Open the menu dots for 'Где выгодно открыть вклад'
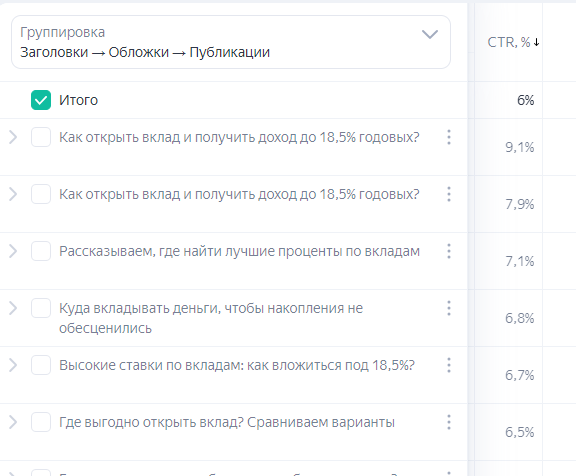576x476 pixels. (449, 422)
